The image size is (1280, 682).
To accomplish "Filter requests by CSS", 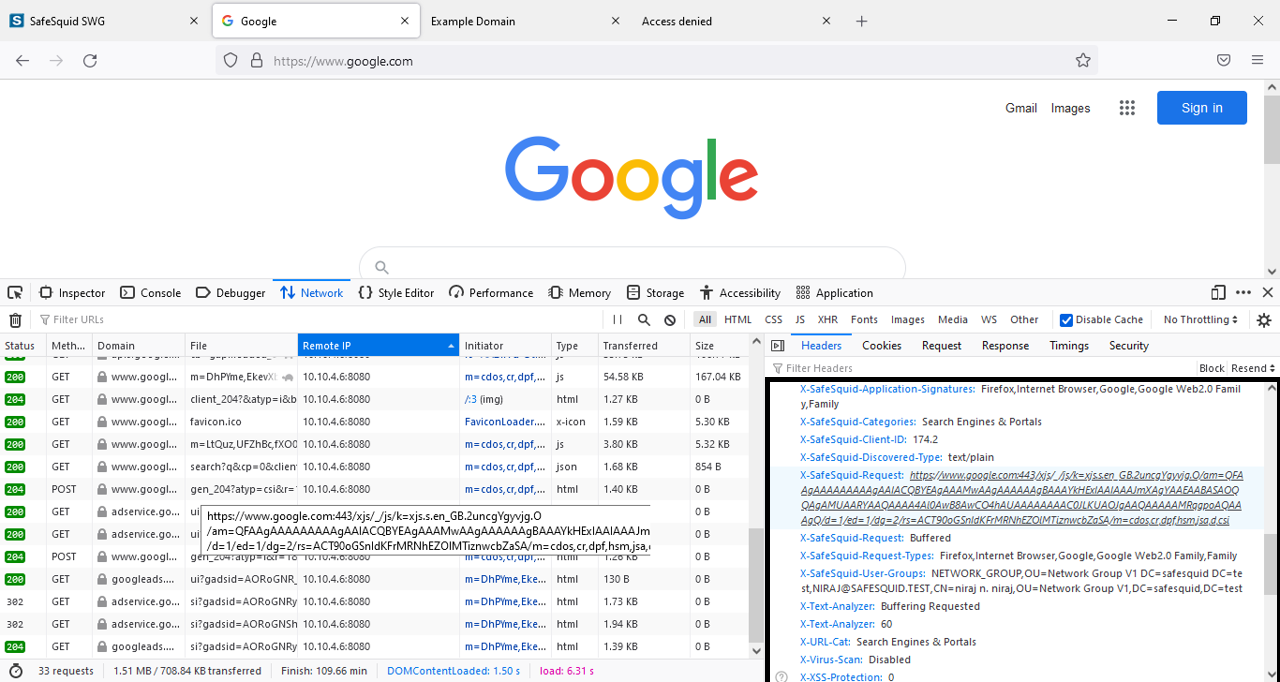I will coord(774,320).
